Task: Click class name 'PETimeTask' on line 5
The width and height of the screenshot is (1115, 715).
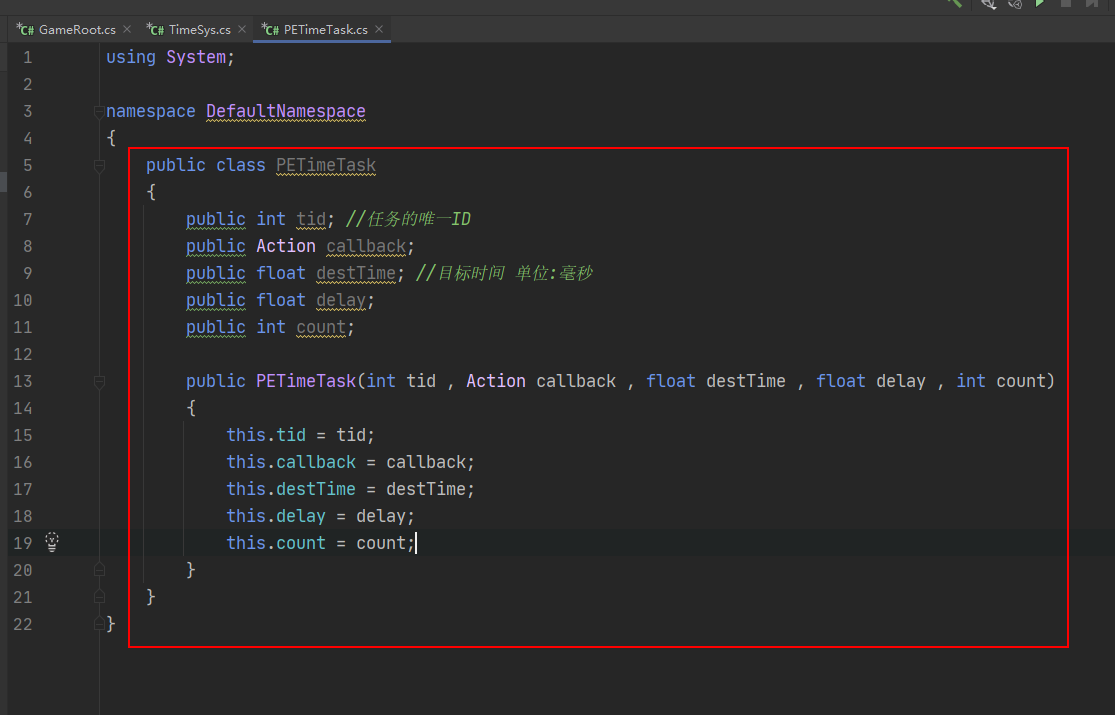Action: click(326, 165)
